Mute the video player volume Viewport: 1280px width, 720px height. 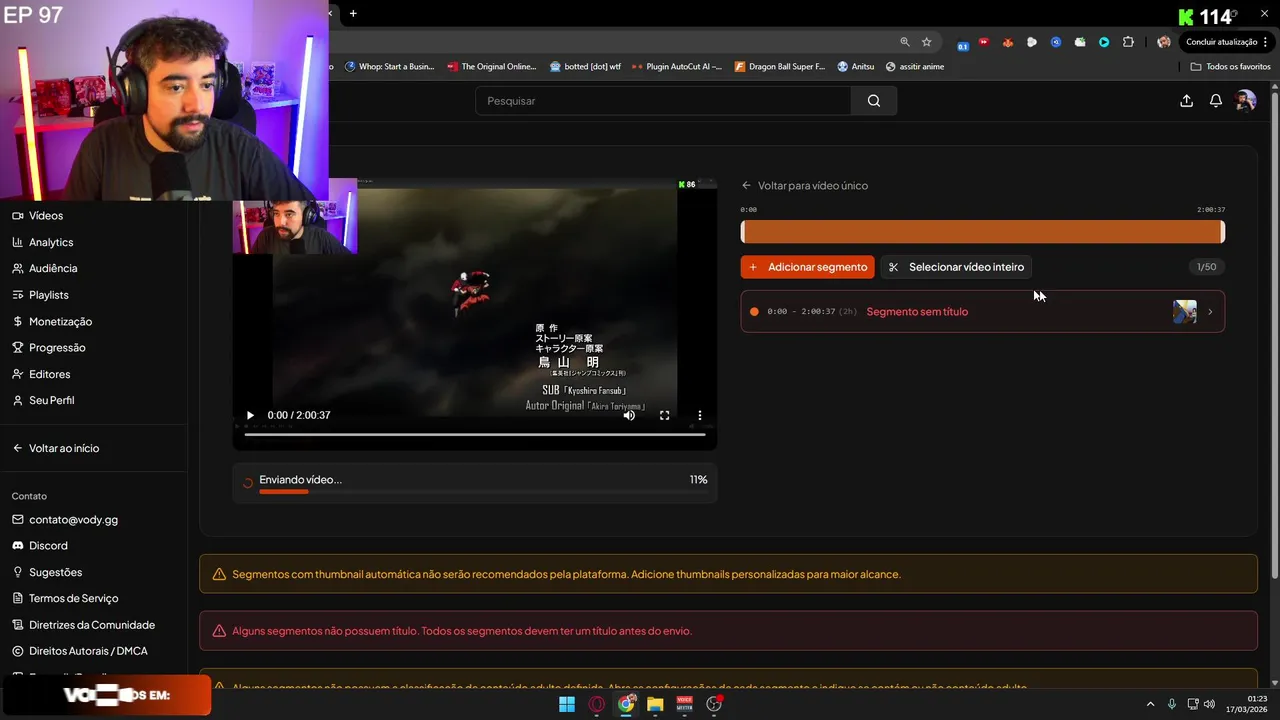(629, 415)
